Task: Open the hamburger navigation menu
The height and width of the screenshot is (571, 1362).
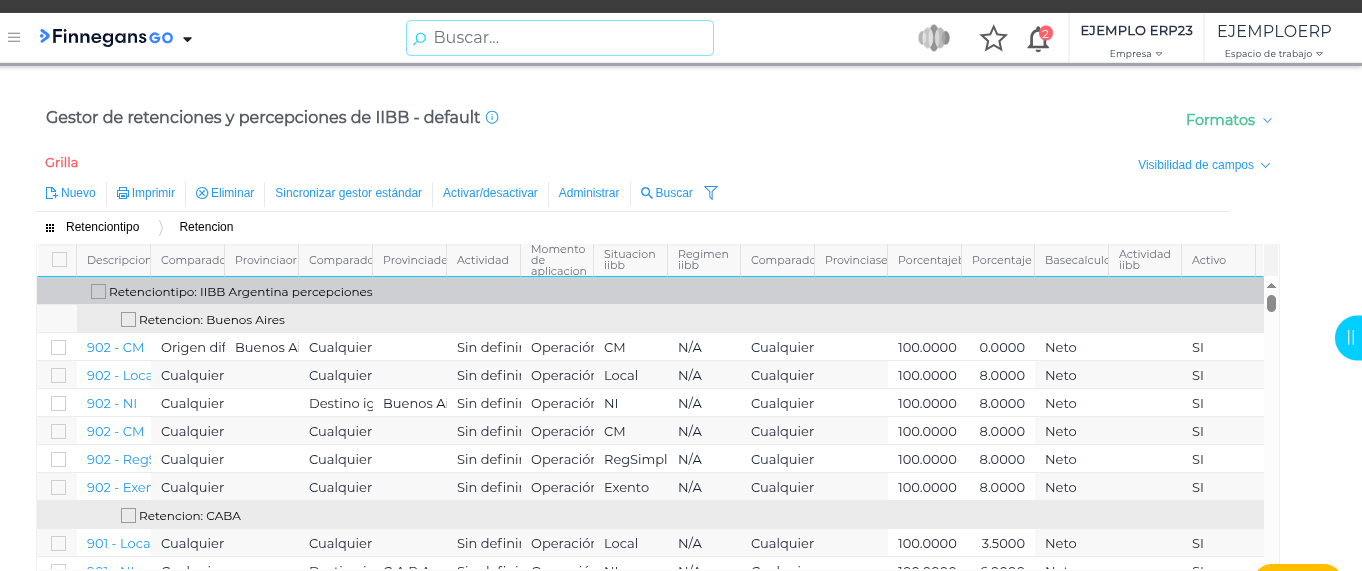Action: click(14, 38)
